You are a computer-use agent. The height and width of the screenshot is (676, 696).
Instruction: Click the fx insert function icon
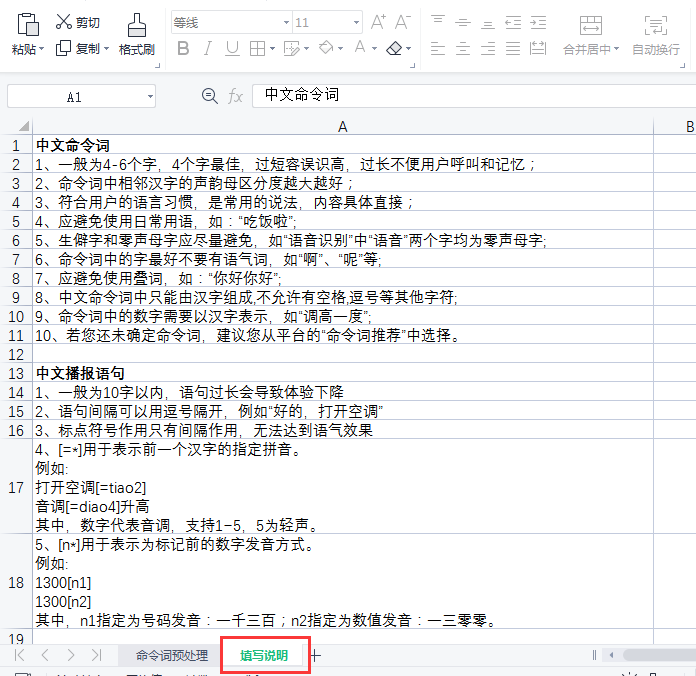(x=235, y=95)
